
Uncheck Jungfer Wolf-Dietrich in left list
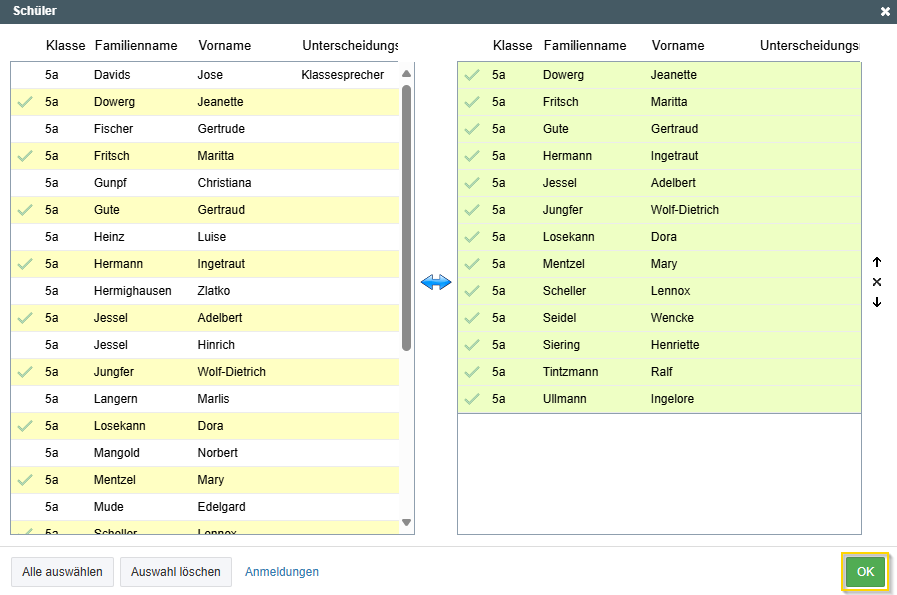25,372
